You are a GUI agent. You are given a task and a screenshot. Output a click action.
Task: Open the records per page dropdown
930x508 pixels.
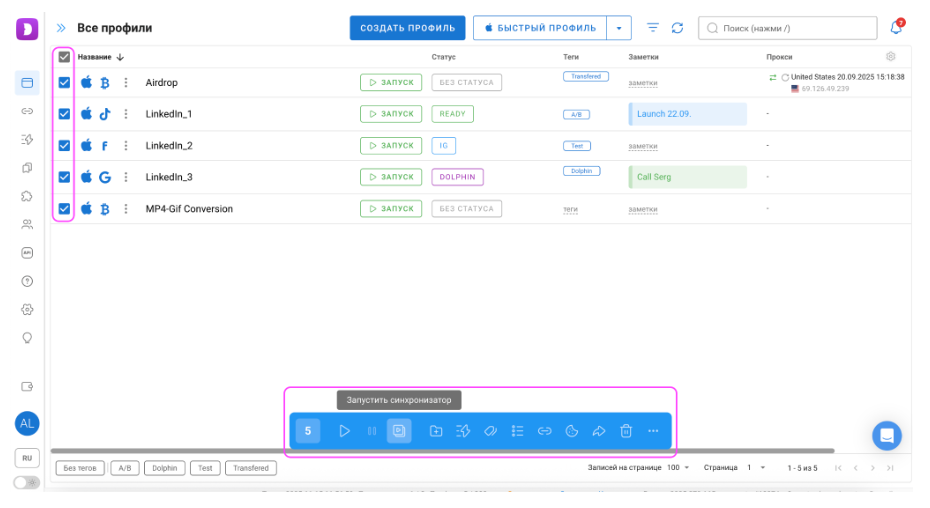point(679,468)
